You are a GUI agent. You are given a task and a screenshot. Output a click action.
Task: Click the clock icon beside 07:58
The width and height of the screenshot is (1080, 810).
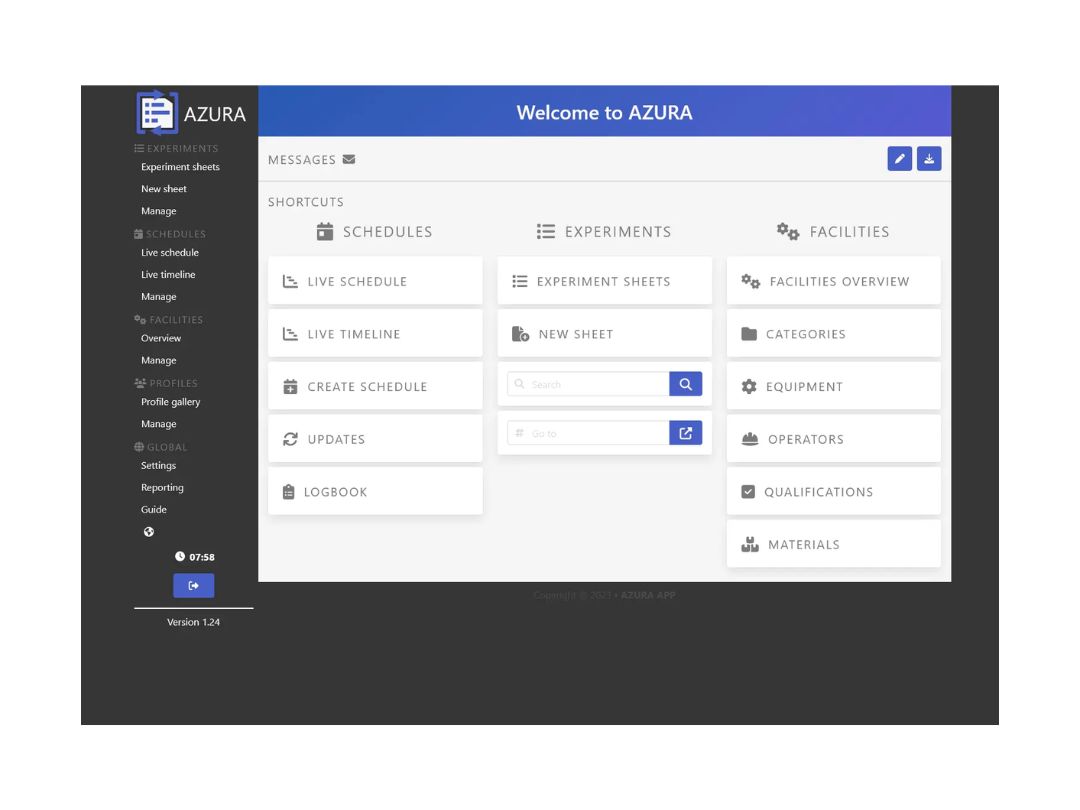click(180, 557)
